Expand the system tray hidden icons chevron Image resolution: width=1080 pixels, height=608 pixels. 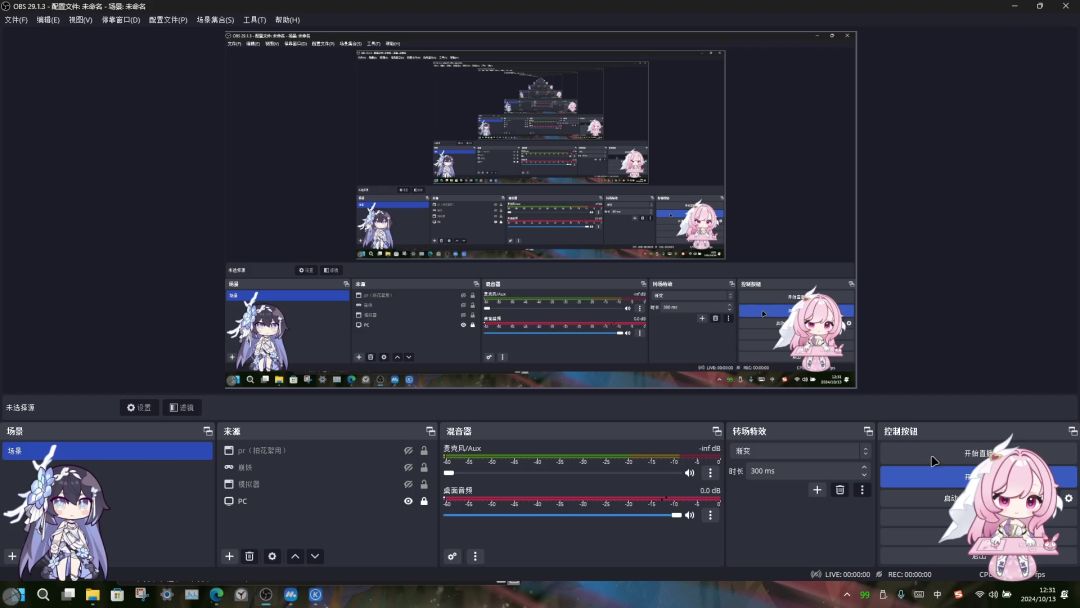(847, 595)
